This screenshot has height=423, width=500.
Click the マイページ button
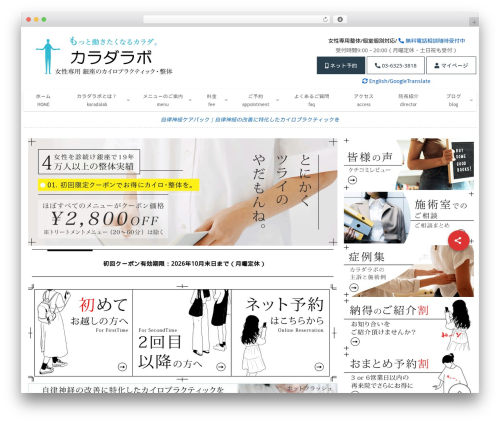click(451, 65)
